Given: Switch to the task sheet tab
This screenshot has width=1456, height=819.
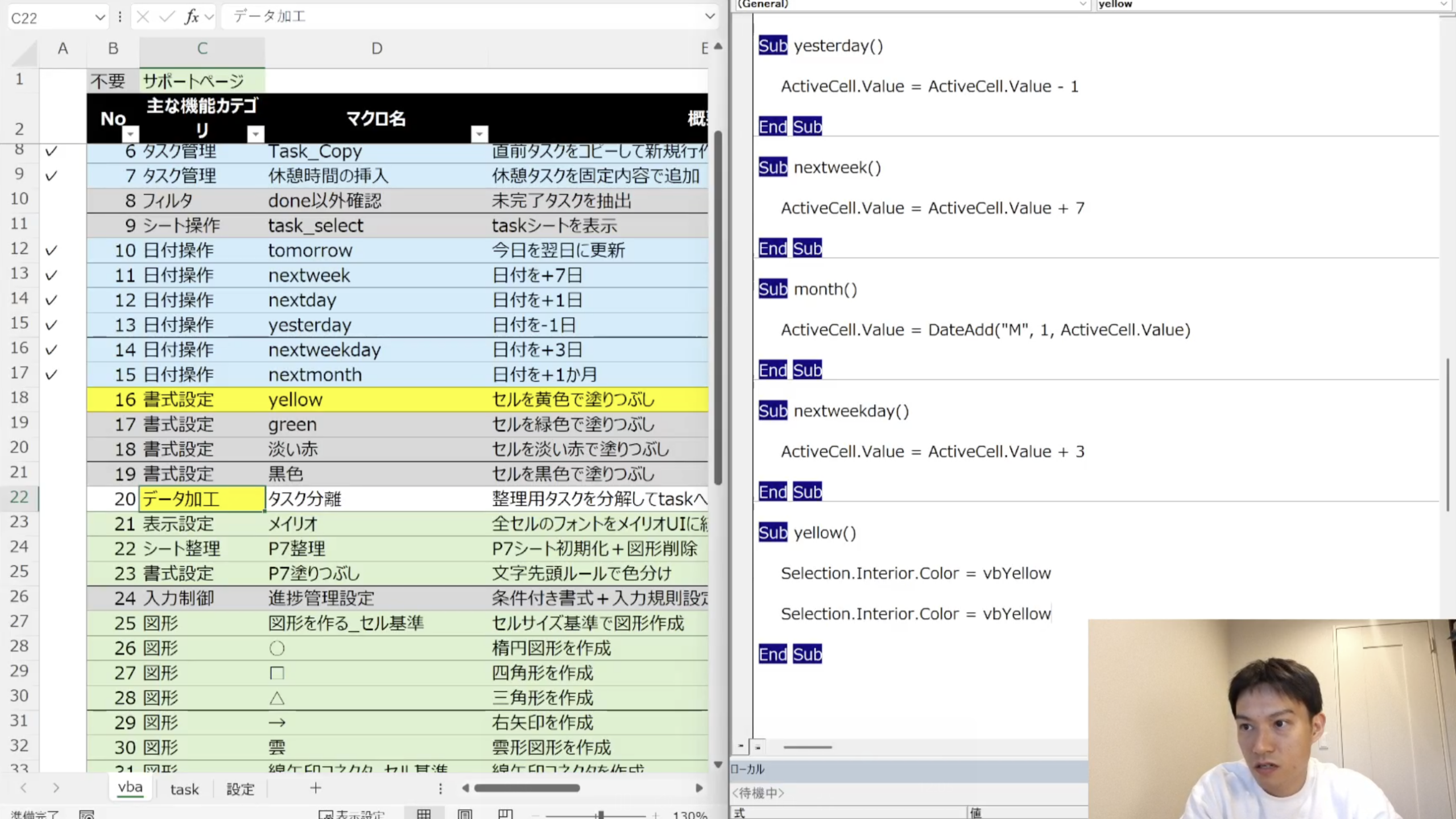Looking at the screenshot, I should pyautogui.click(x=184, y=789).
